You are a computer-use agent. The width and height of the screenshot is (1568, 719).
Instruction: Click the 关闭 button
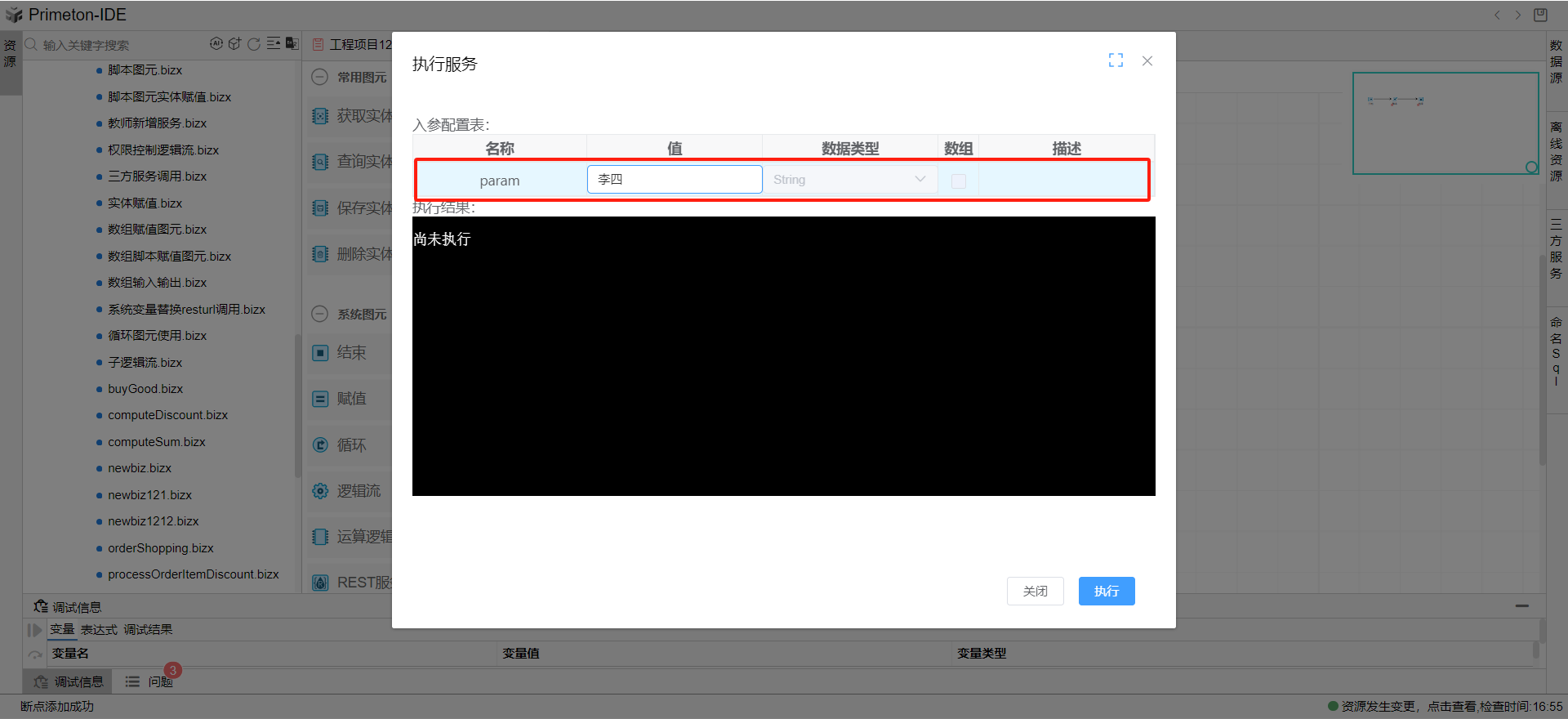point(1035,591)
